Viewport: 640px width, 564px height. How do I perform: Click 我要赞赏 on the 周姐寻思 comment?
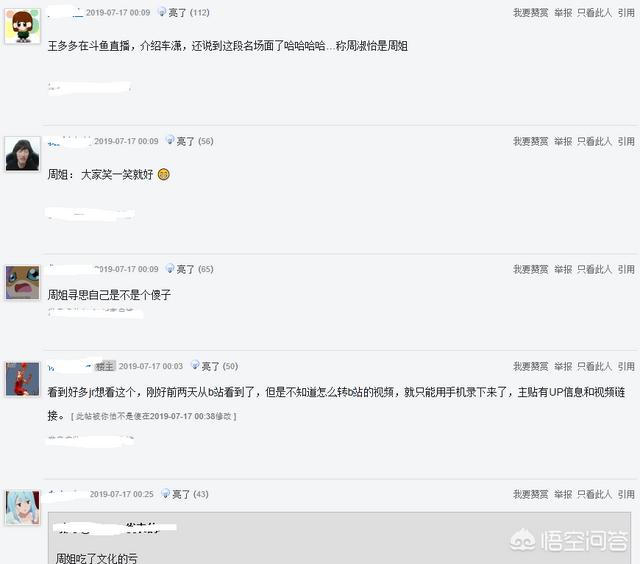click(x=530, y=269)
